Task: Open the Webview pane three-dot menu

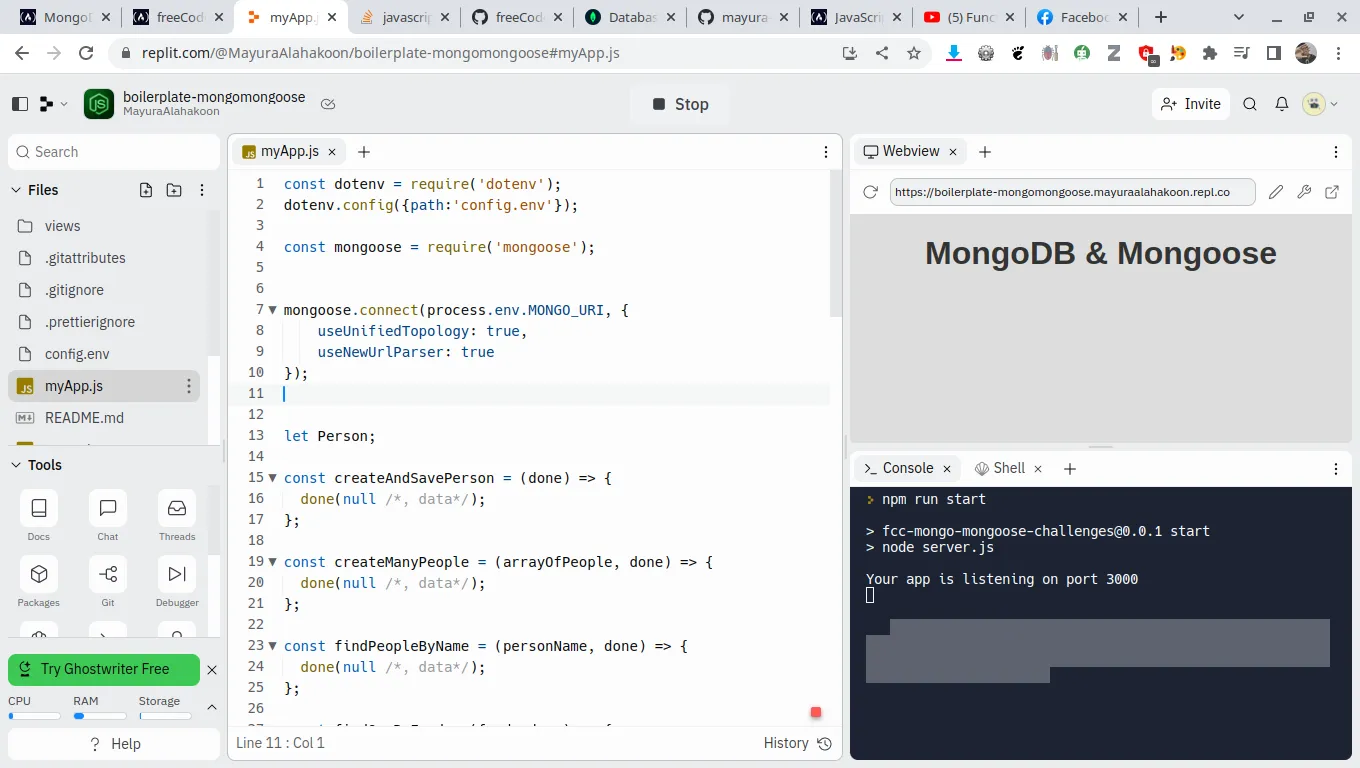Action: [x=1336, y=152]
